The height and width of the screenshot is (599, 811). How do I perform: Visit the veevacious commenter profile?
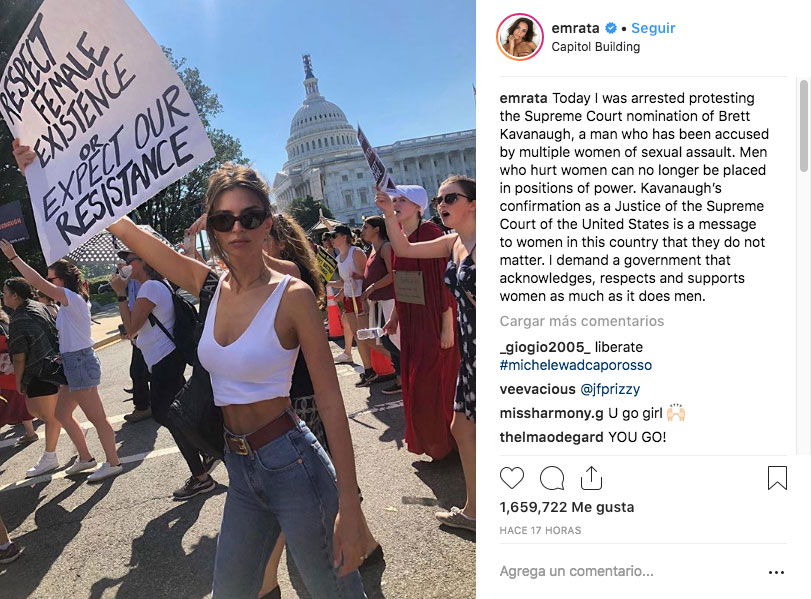tap(537, 389)
